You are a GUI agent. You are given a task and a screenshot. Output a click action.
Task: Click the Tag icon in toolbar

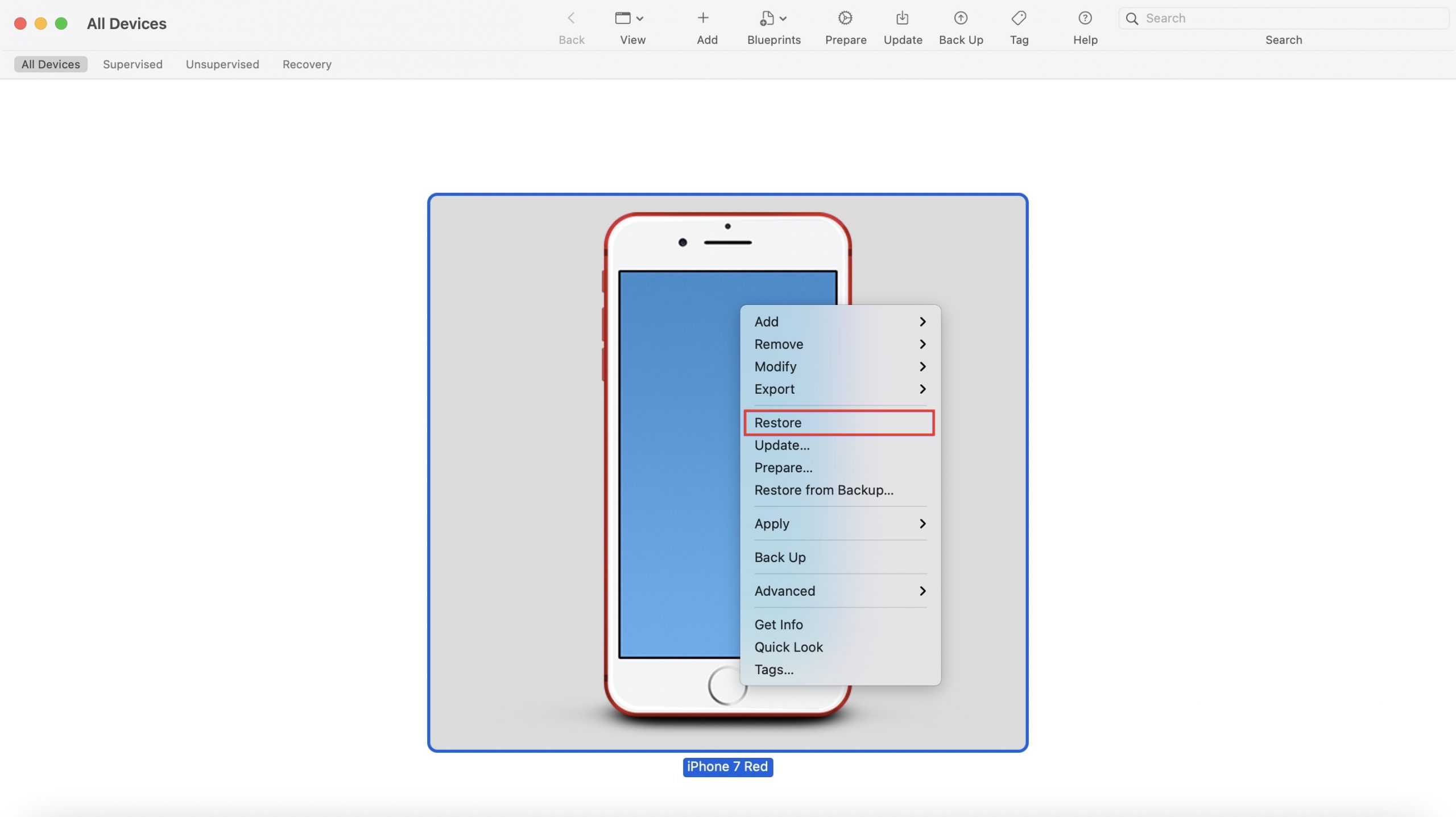click(1019, 18)
